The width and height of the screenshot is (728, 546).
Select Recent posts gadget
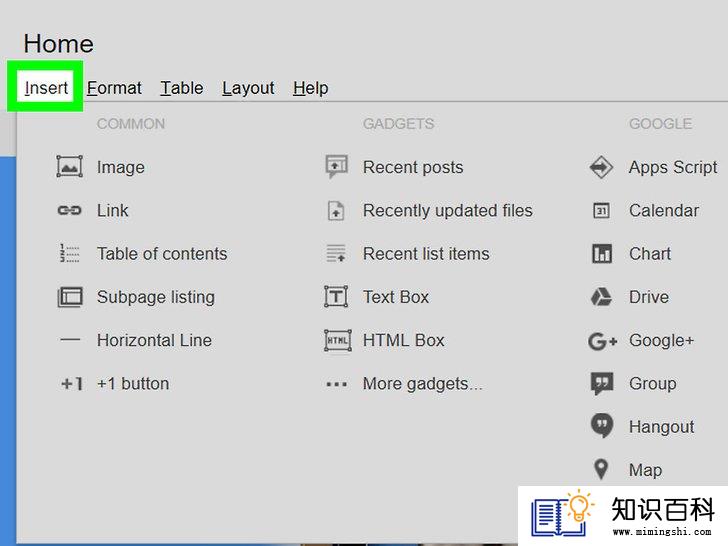click(413, 167)
